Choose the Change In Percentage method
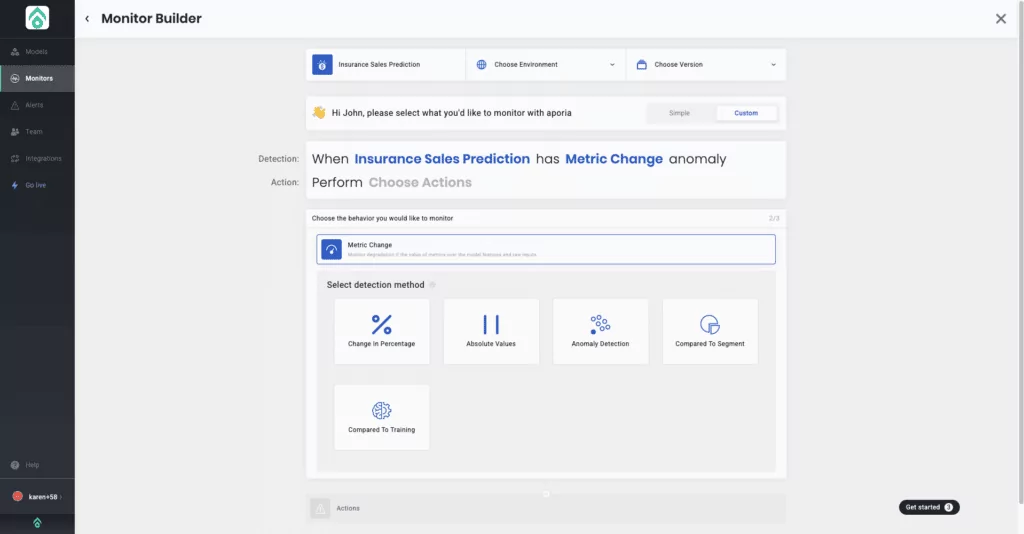 (x=381, y=332)
